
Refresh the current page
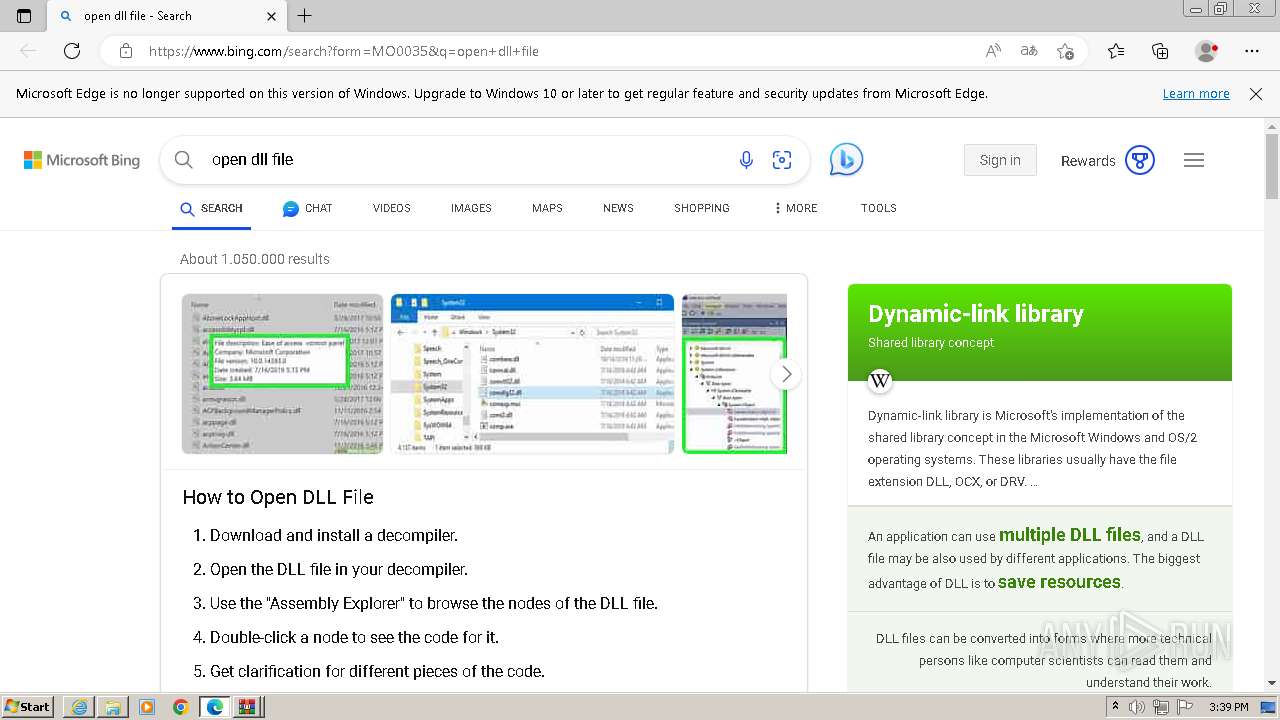coord(72,51)
